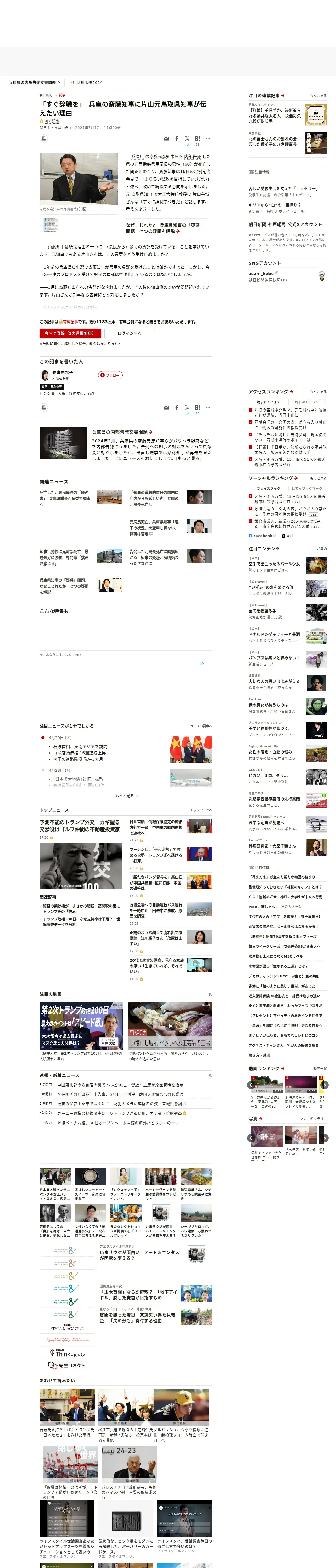Image resolution: width=336 pixels, height=1568 pixels.
Task: Open the Facebook link under ソーシャルランキング
Action: click(x=262, y=536)
